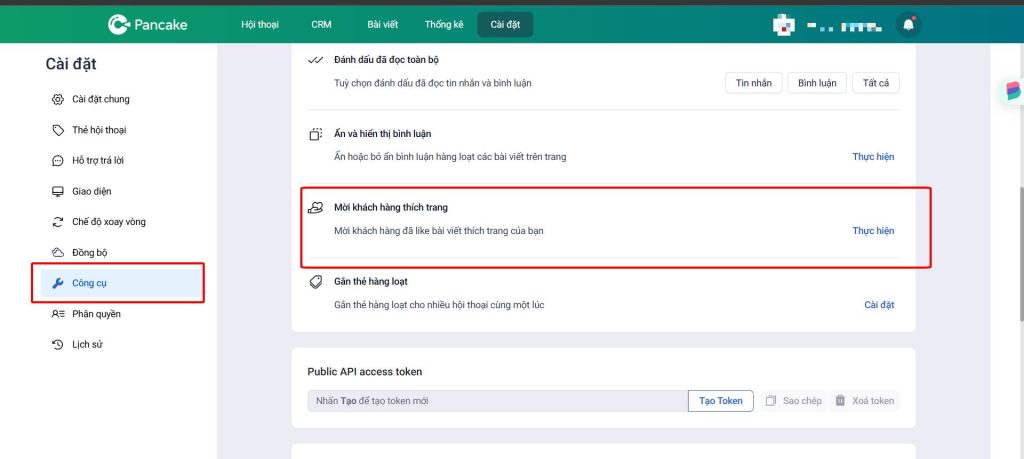Image resolution: width=1024 pixels, height=459 pixels.
Task: Select Đồng bộ in the sidebar
Action: tap(89, 253)
